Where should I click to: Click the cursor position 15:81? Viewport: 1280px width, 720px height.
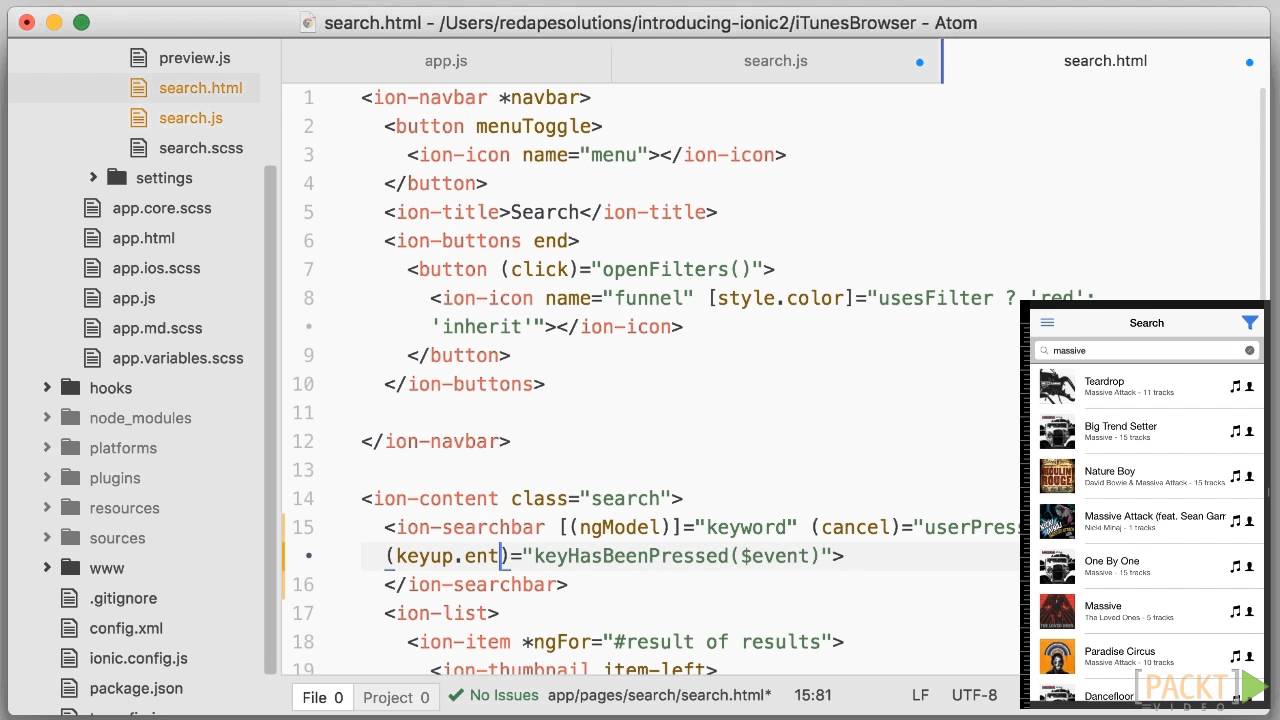[813, 695]
